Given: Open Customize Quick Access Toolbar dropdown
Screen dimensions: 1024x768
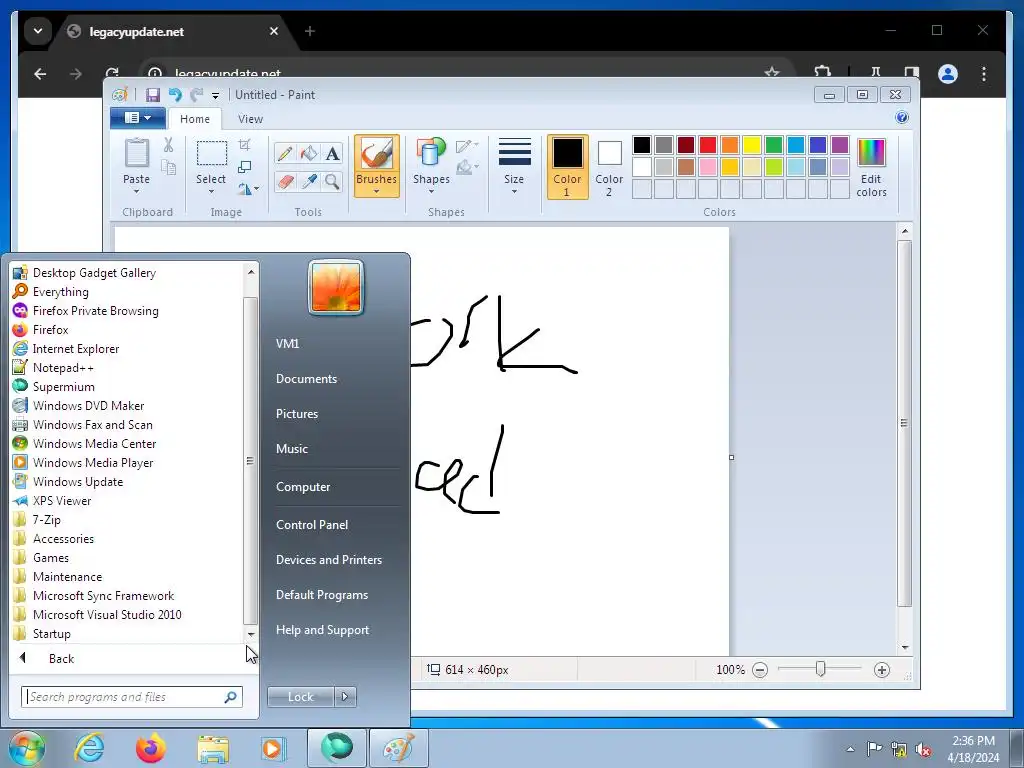Looking at the screenshot, I should [215, 96].
